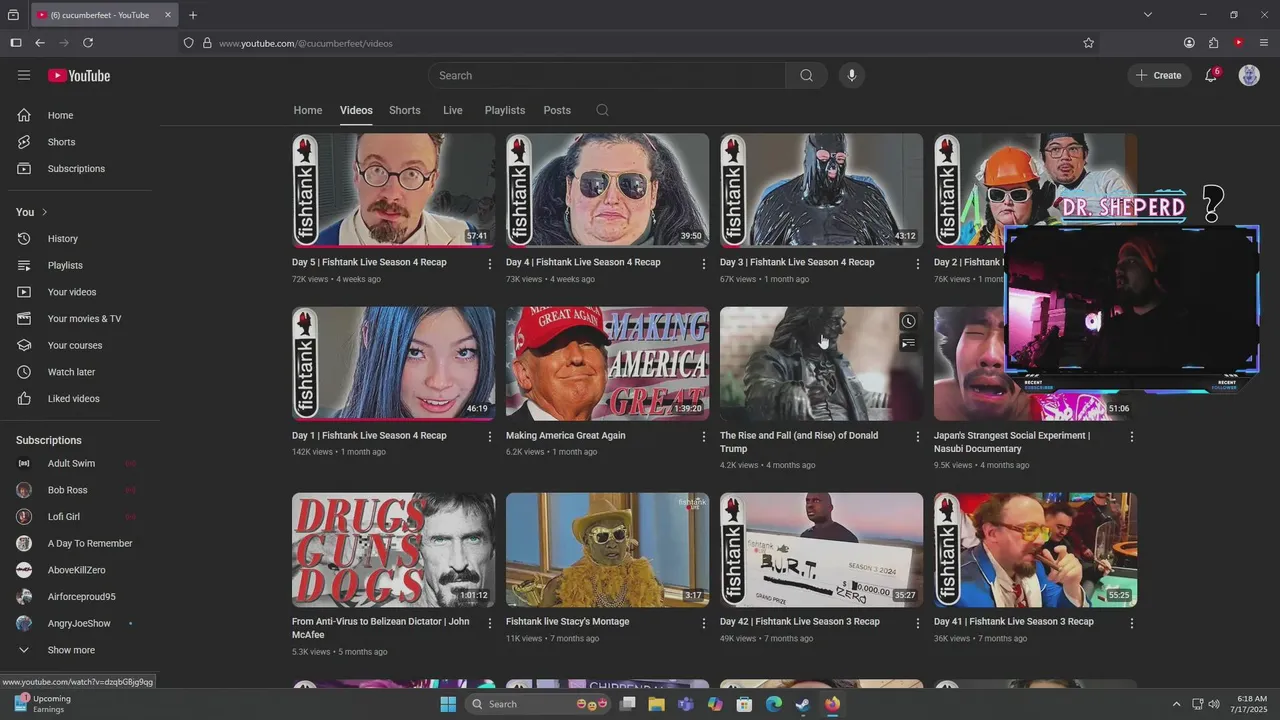Open the account avatar menu

tap(1249, 75)
